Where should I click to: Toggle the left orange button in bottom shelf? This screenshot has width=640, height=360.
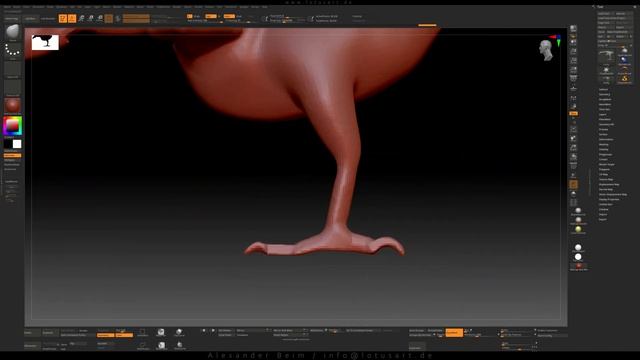105,335
